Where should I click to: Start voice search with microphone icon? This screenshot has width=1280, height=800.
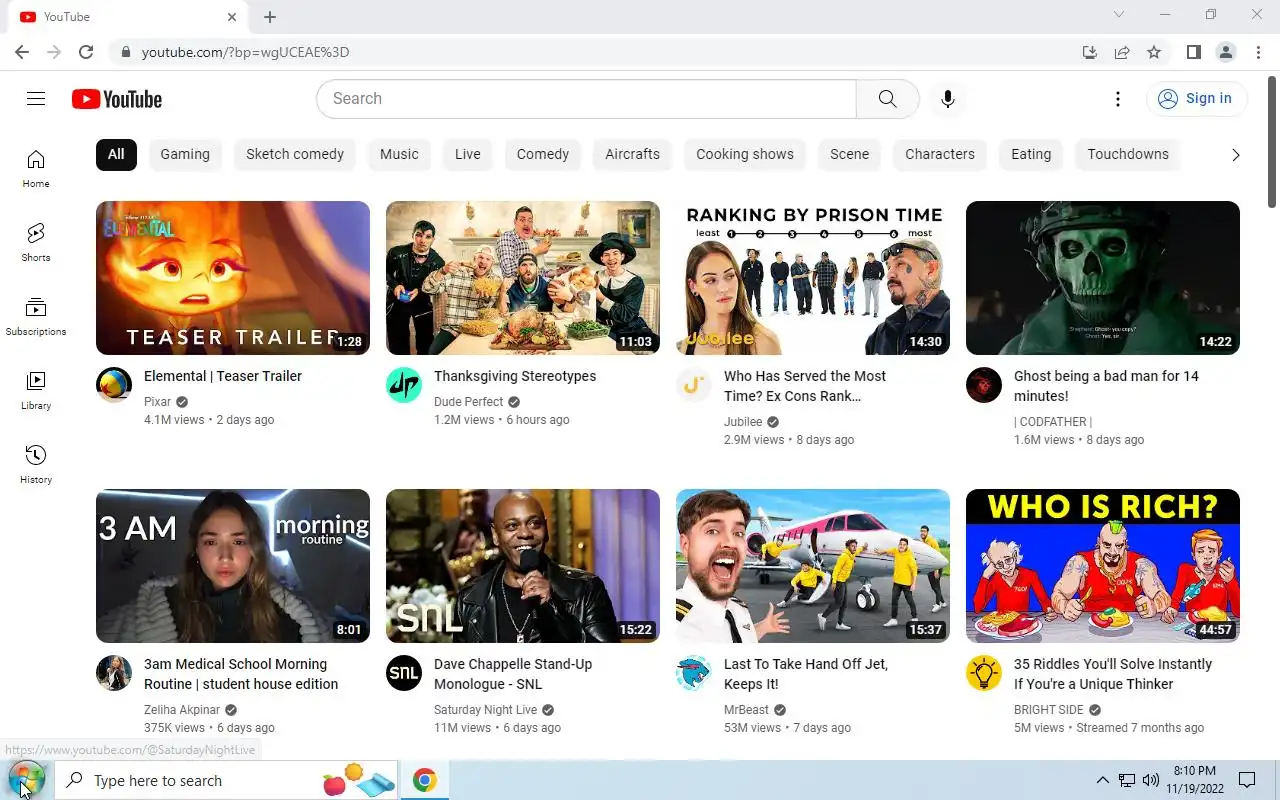[x=948, y=98]
